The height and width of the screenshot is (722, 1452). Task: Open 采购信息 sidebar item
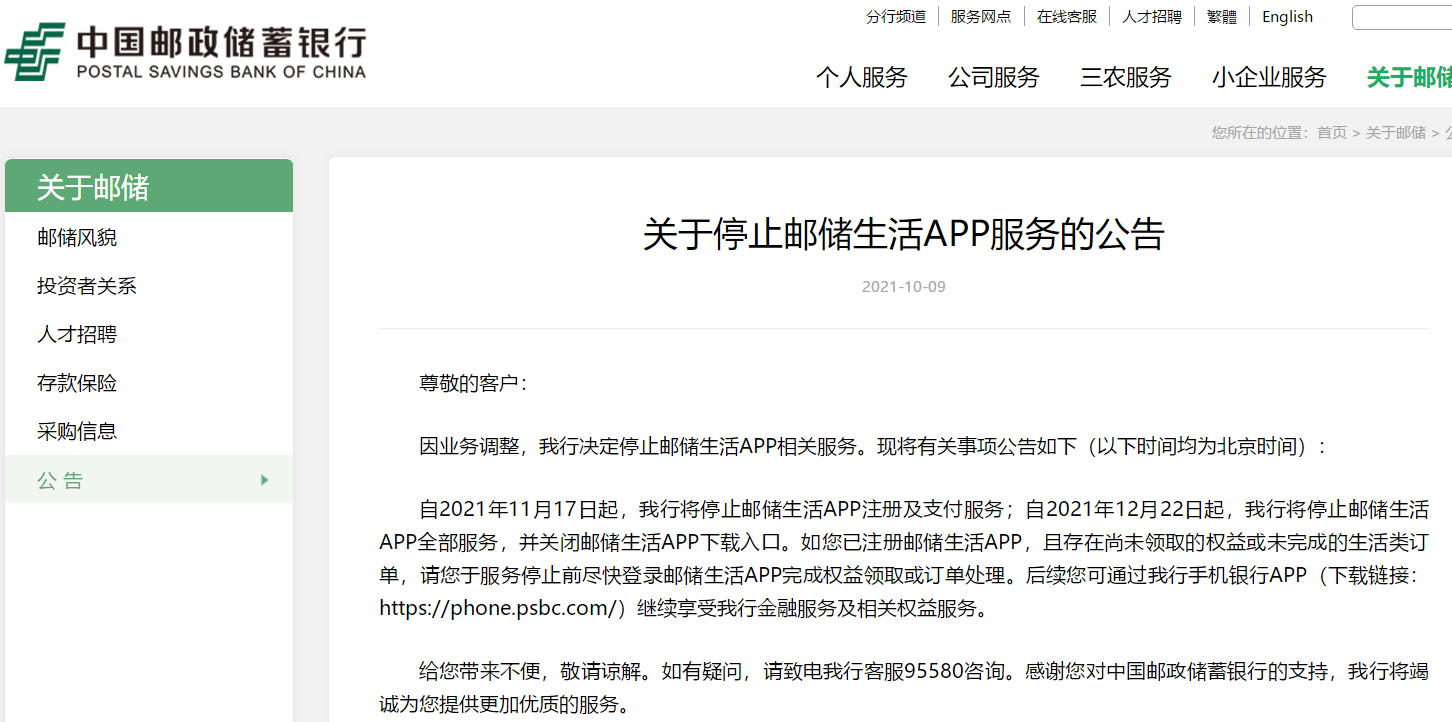(x=77, y=431)
